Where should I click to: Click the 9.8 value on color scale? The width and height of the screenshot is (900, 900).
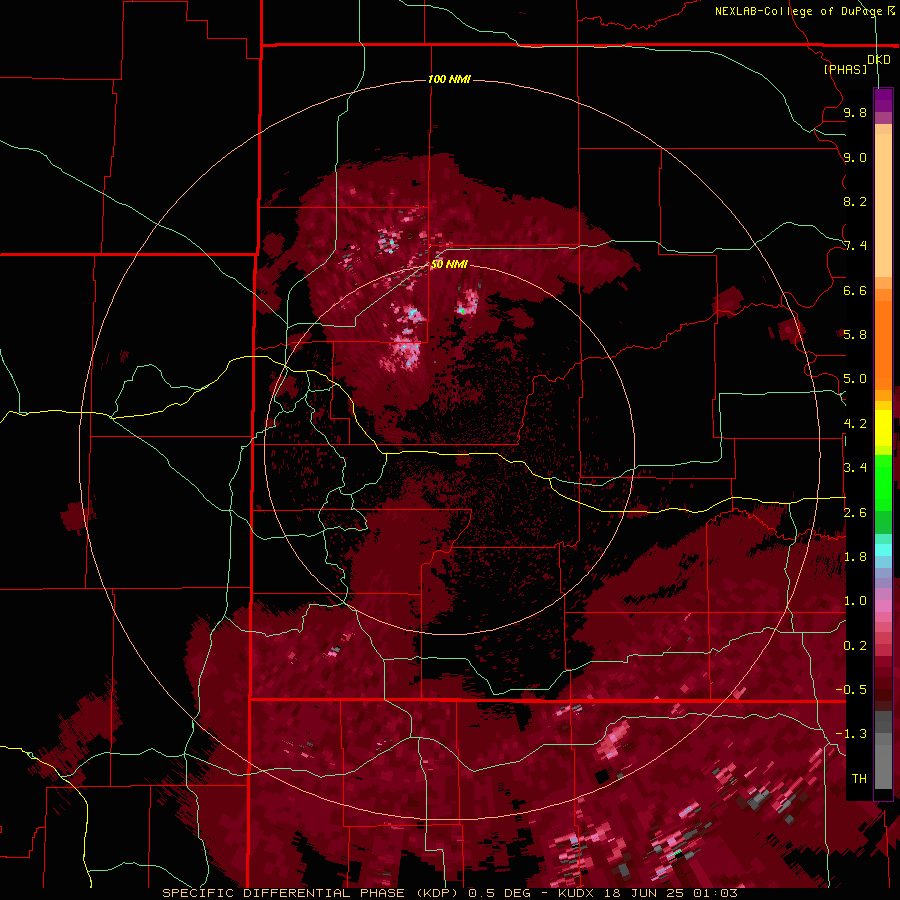(855, 112)
